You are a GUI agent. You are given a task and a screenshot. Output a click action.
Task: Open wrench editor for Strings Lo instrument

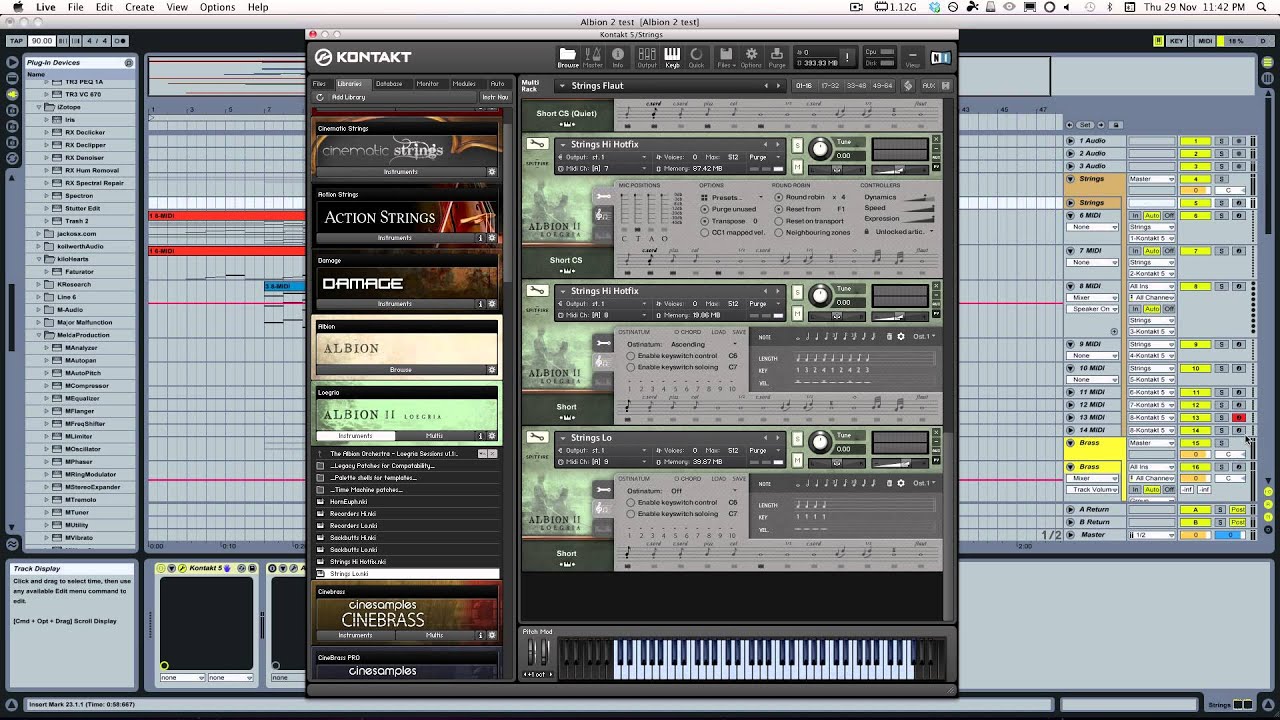[537, 438]
